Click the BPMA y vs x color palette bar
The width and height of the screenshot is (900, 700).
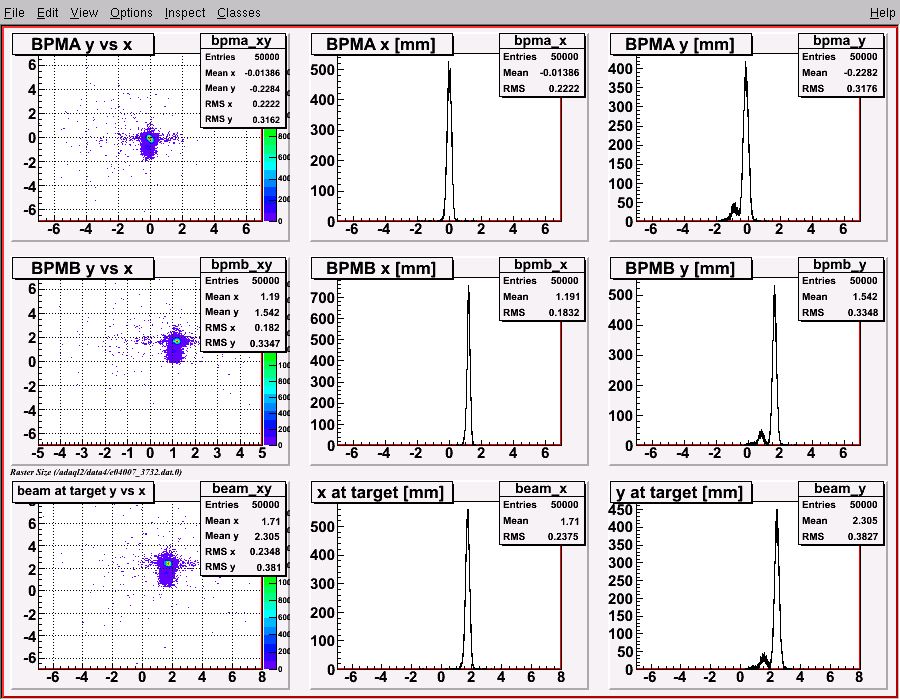[x=270, y=175]
